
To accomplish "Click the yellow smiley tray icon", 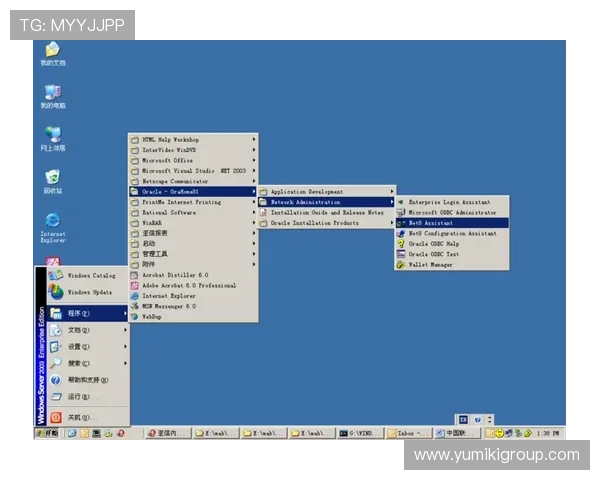I will (499, 433).
